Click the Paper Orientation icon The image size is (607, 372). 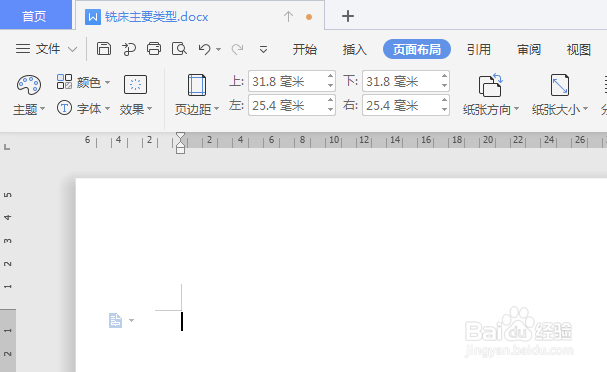pyautogui.click(x=490, y=85)
